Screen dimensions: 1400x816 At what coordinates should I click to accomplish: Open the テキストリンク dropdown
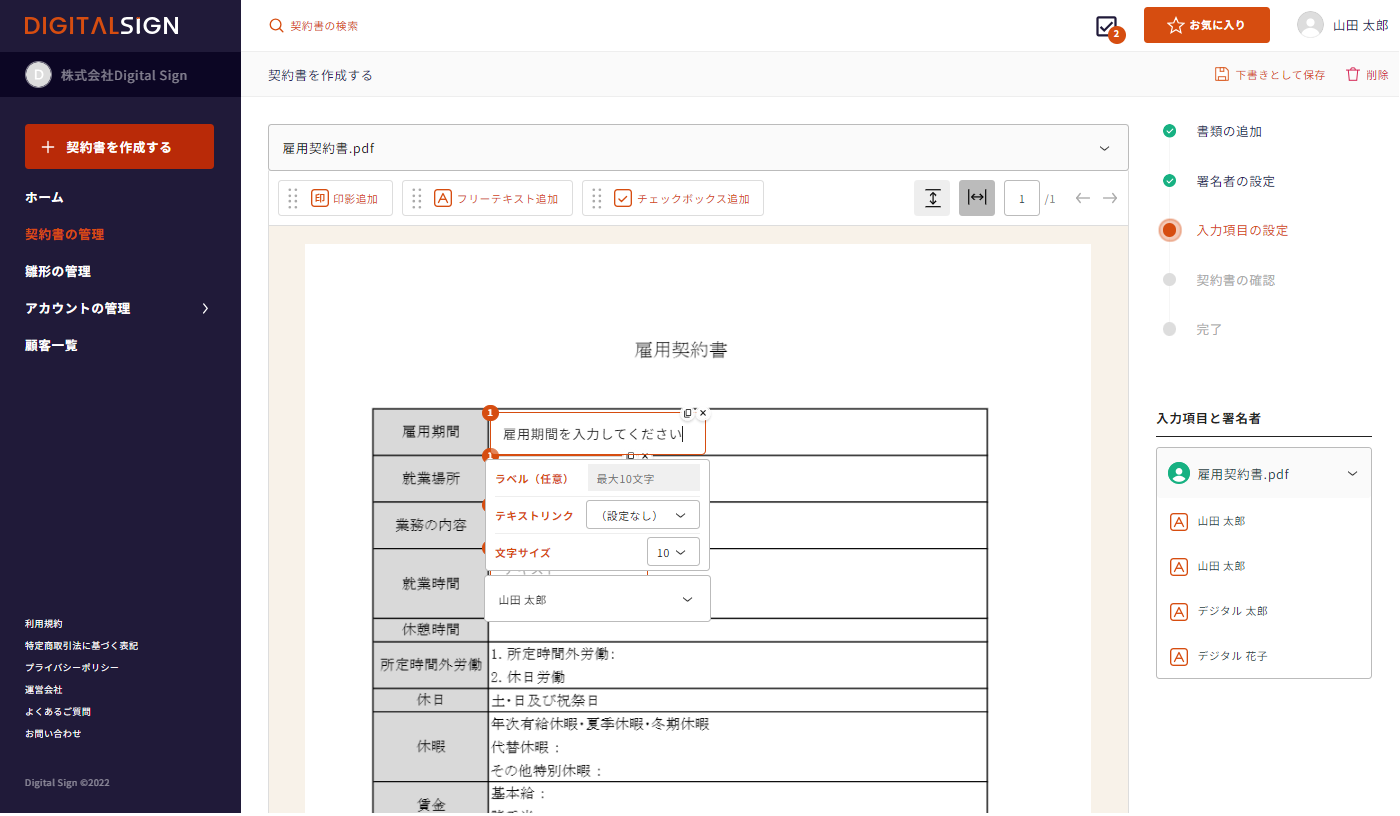[x=643, y=515]
